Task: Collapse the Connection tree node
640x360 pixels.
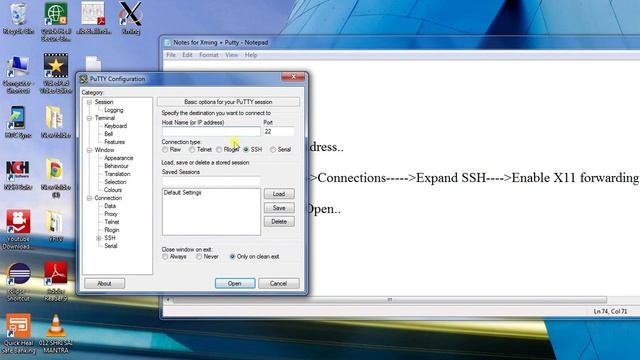Action: point(89,198)
